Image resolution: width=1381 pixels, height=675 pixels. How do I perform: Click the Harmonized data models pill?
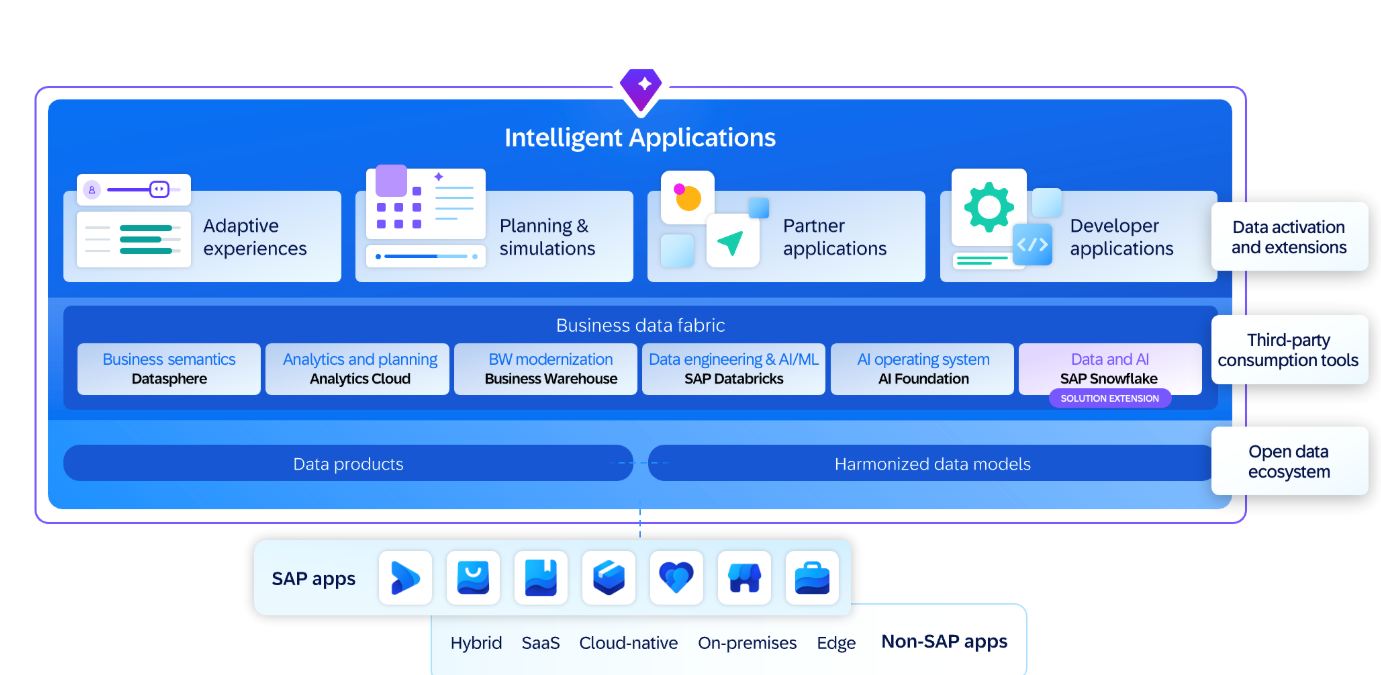[x=932, y=463]
